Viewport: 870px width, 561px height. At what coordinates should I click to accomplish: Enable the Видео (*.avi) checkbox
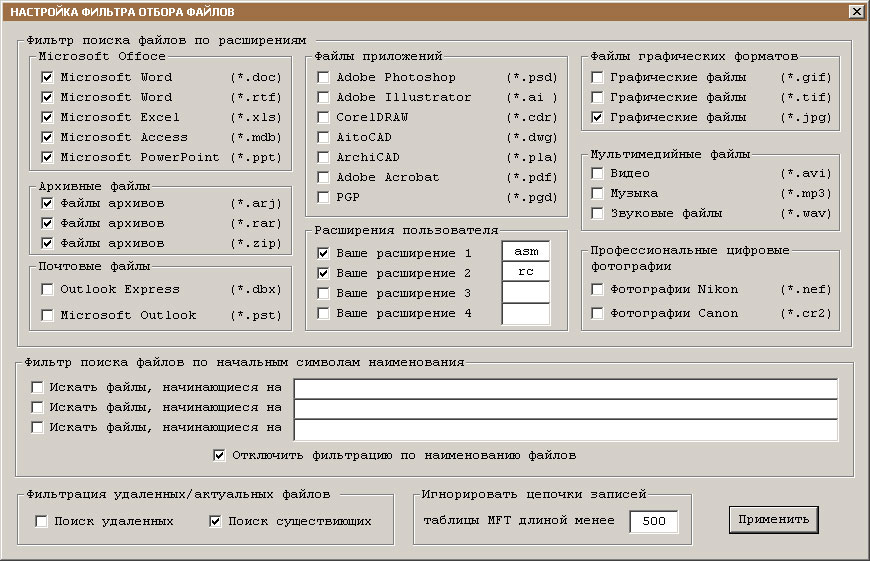point(597,173)
